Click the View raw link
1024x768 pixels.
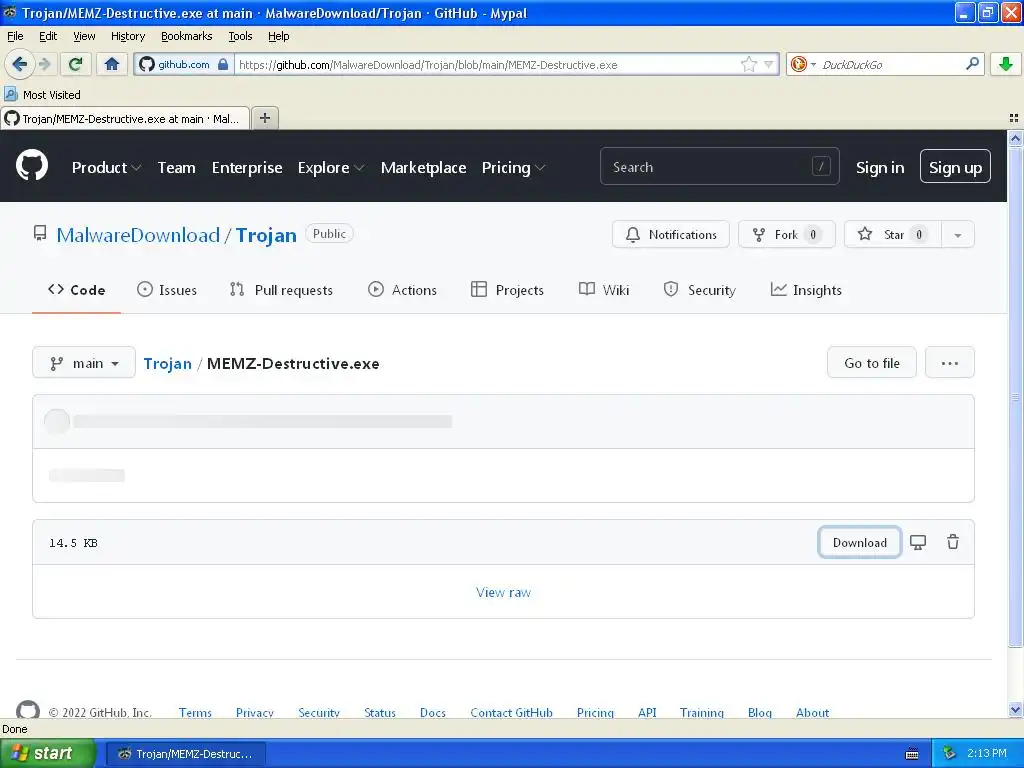coord(503,592)
